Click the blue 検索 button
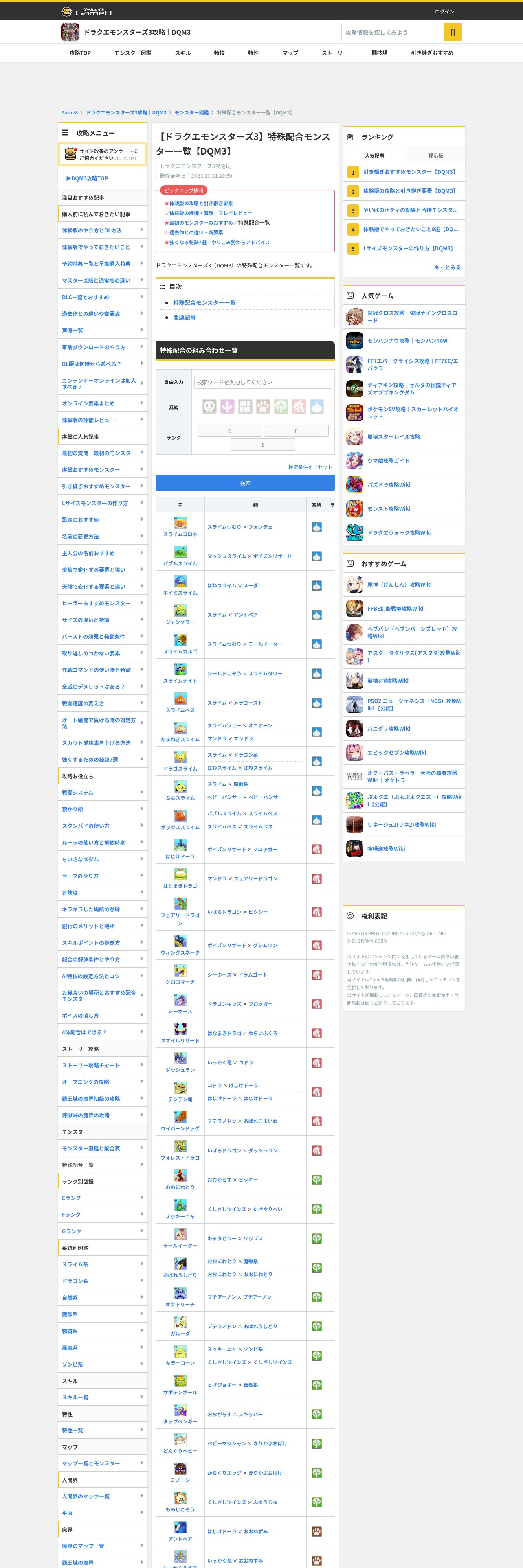 click(x=245, y=483)
